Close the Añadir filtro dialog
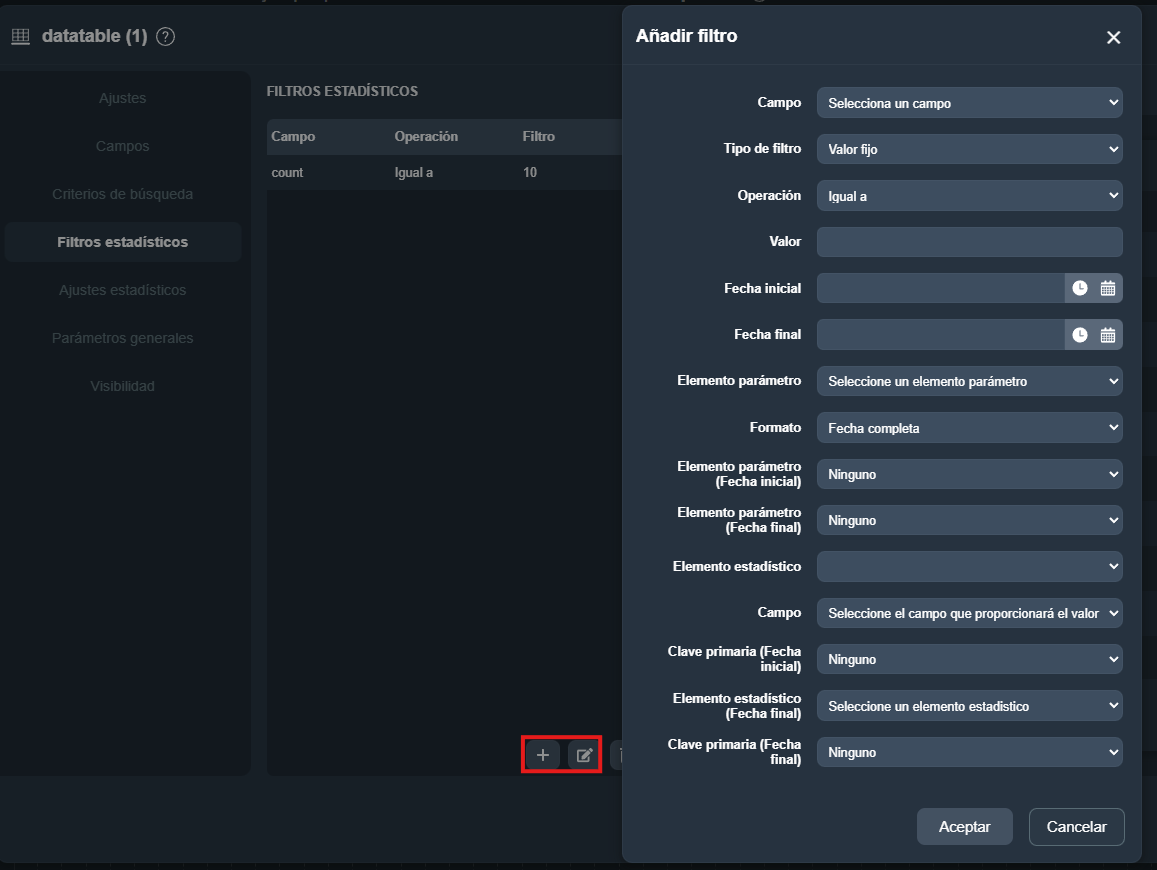The width and height of the screenshot is (1157, 870). click(x=1113, y=37)
